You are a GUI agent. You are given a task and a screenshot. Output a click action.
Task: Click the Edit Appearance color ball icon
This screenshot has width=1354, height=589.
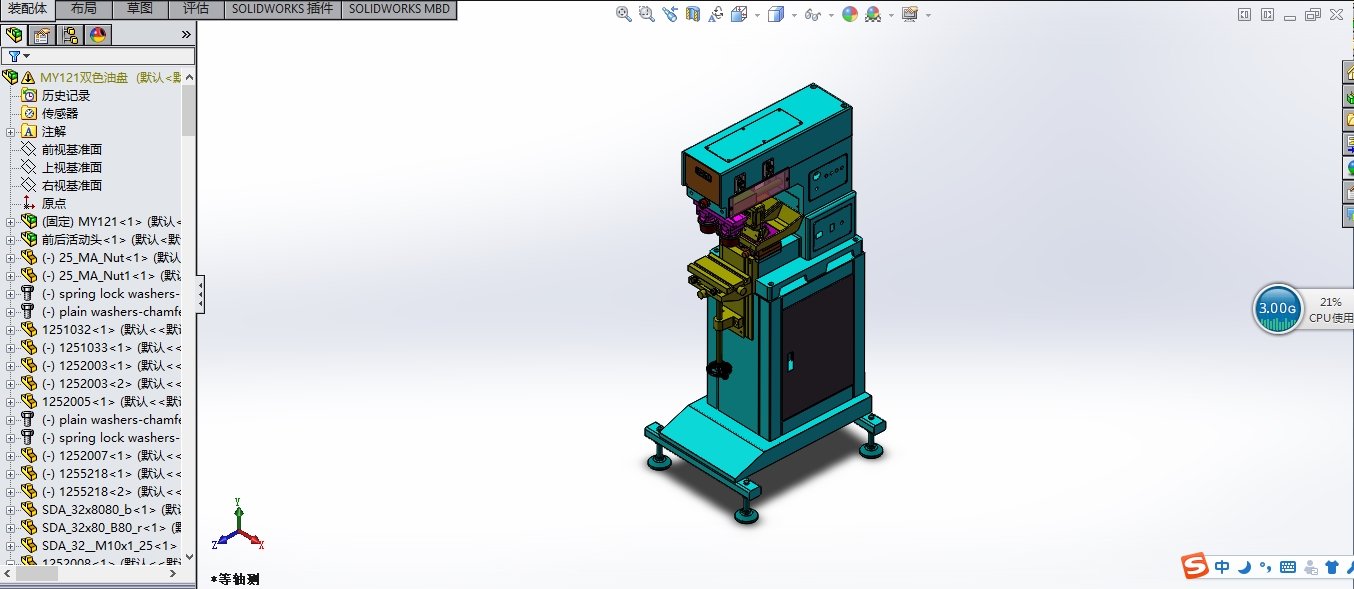click(849, 14)
